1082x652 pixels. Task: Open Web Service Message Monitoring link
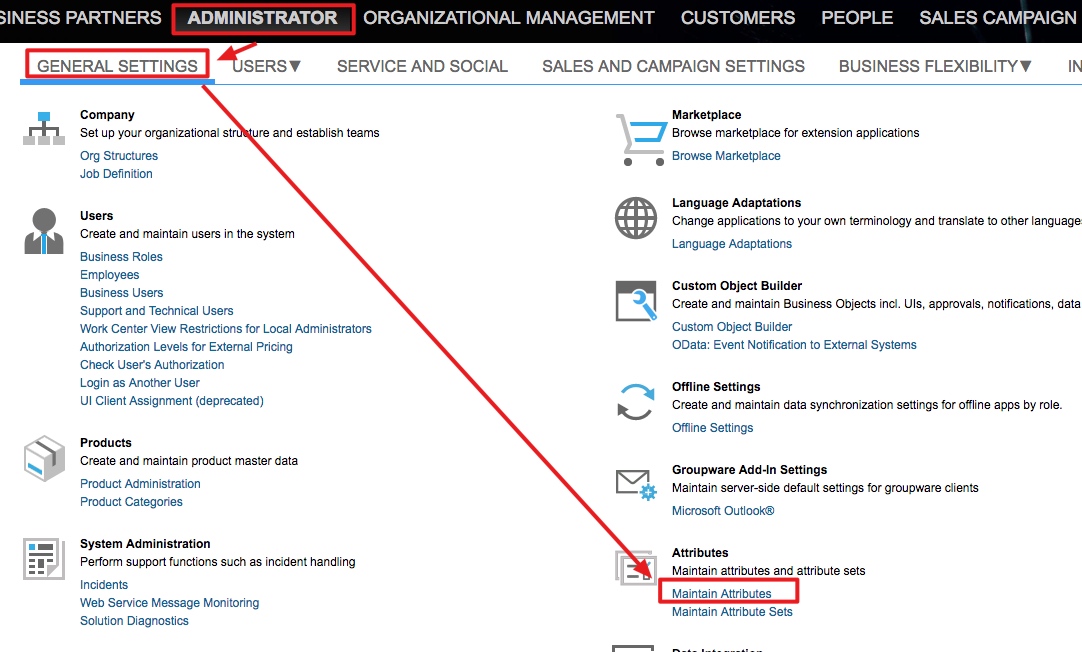tap(170, 602)
